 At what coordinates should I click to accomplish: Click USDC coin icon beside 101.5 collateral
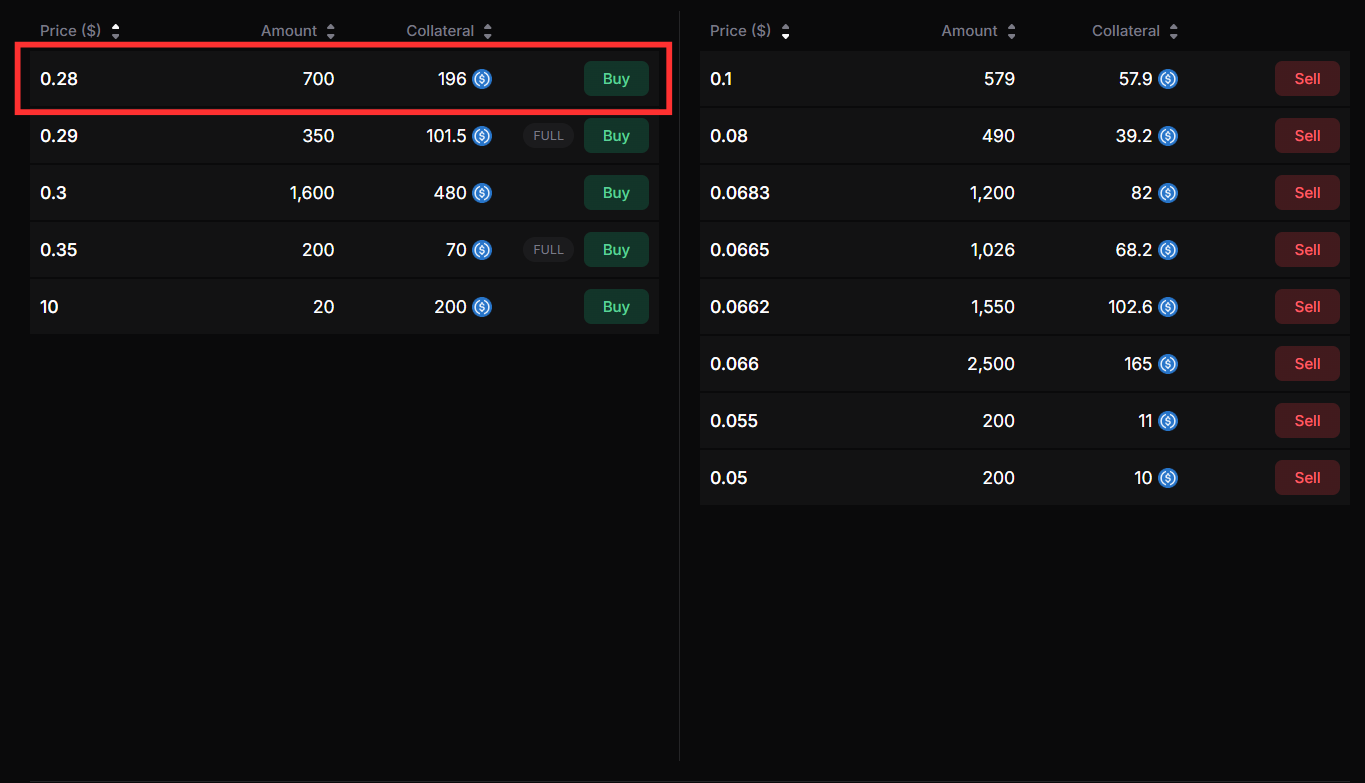pyautogui.click(x=482, y=136)
